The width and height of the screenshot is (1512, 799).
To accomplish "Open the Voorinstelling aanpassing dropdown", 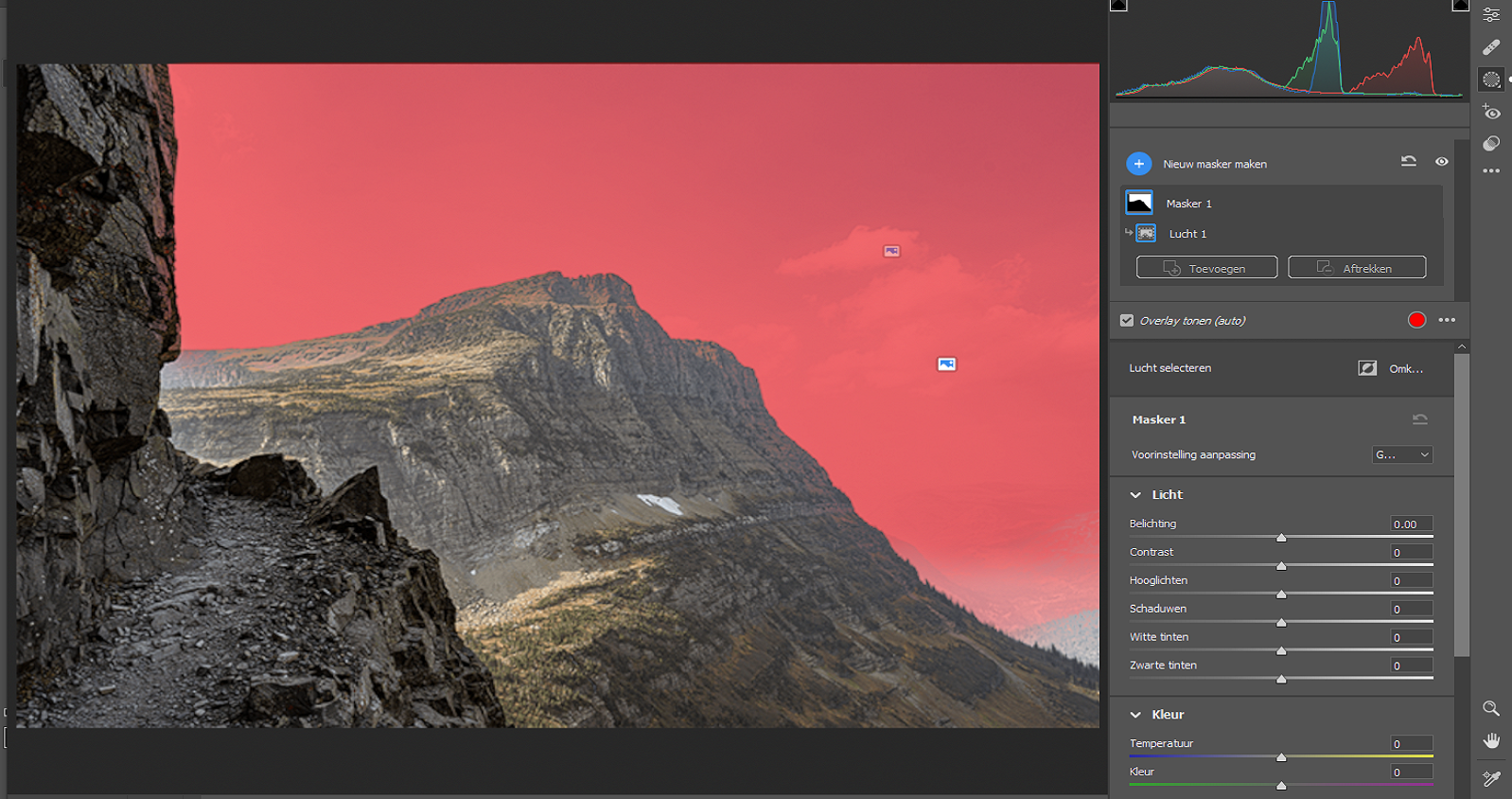I will point(1402,454).
